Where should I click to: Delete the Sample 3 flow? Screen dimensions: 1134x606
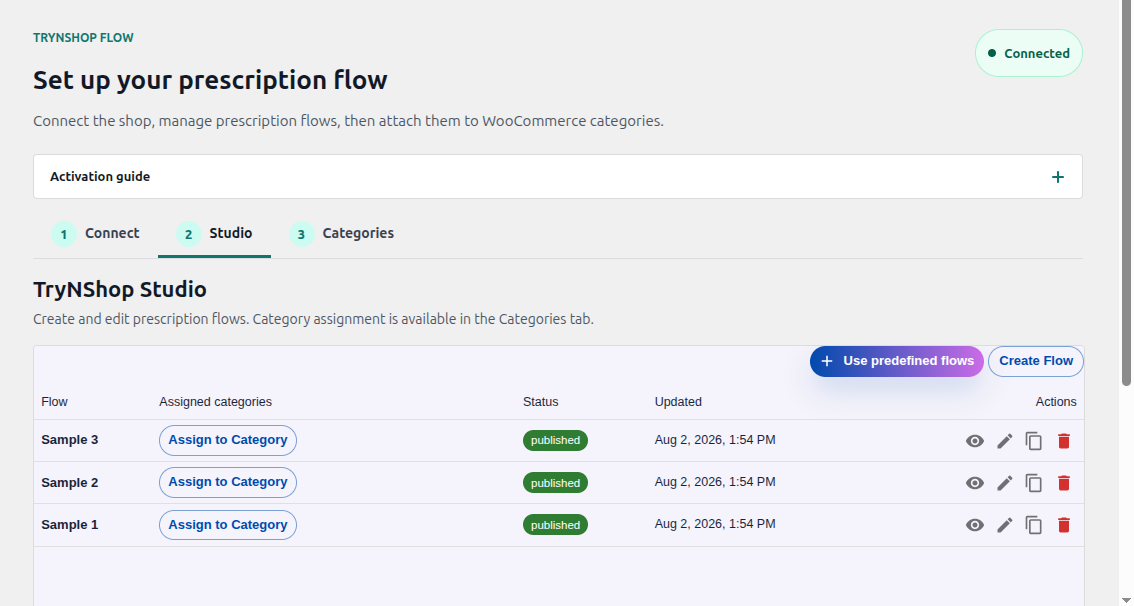tap(1064, 441)
